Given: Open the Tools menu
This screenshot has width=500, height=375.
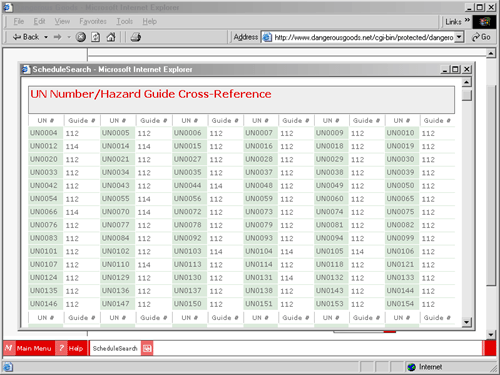Looking at the screenshot, I should [x=124, y=21].
